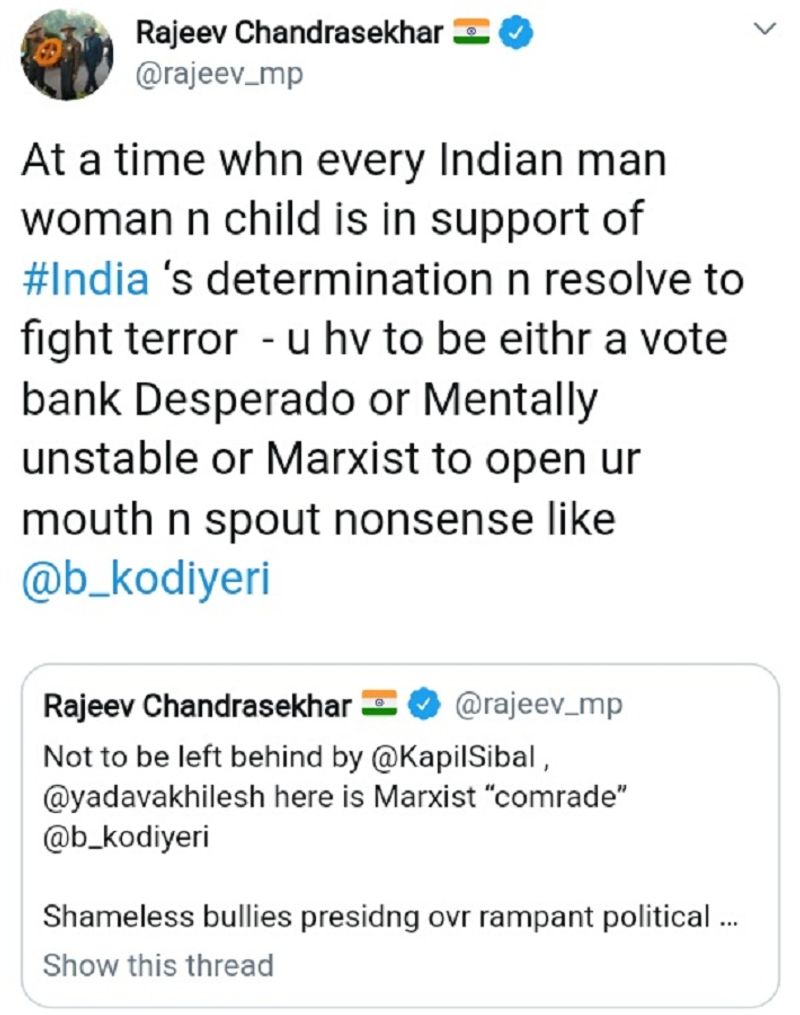This screenshot has height=1015, width=800.
Task: Open the tweet options chevron menu
Action: (x=764, y=31)
